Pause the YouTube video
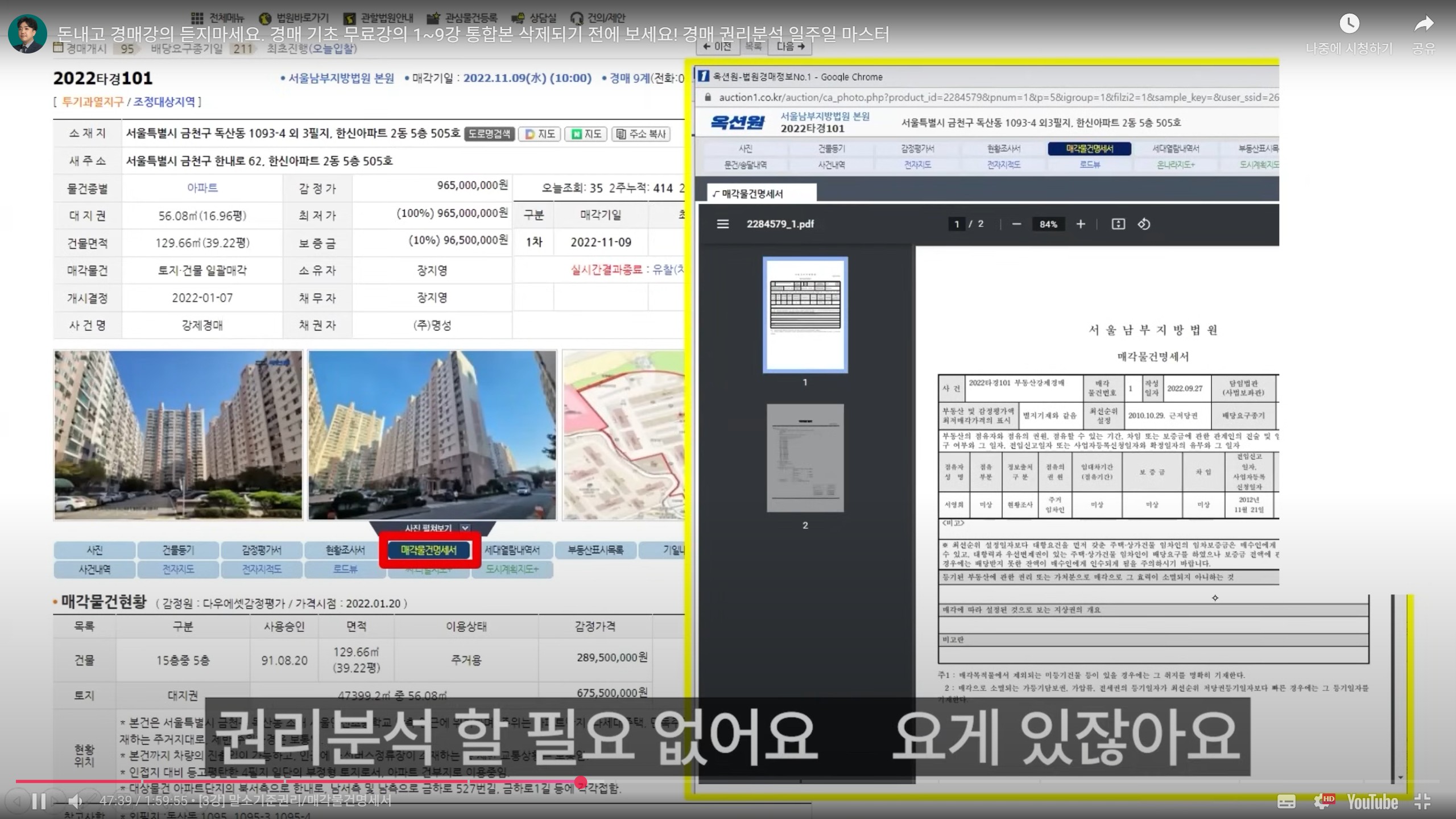Image resolution: width=1456 pixels, height=819 pixels. (39, 802)
